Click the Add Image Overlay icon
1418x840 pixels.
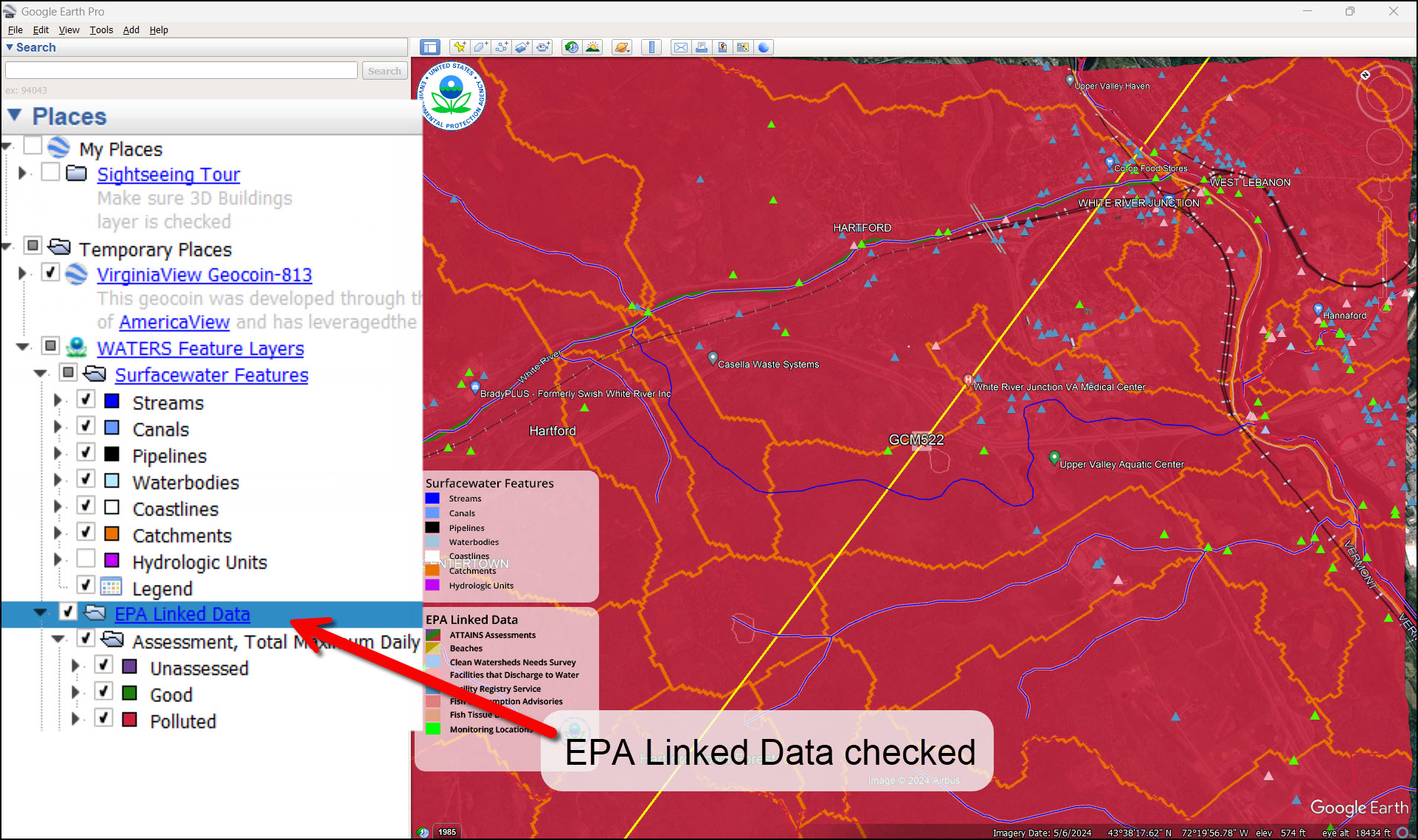[x=522, y=47]
